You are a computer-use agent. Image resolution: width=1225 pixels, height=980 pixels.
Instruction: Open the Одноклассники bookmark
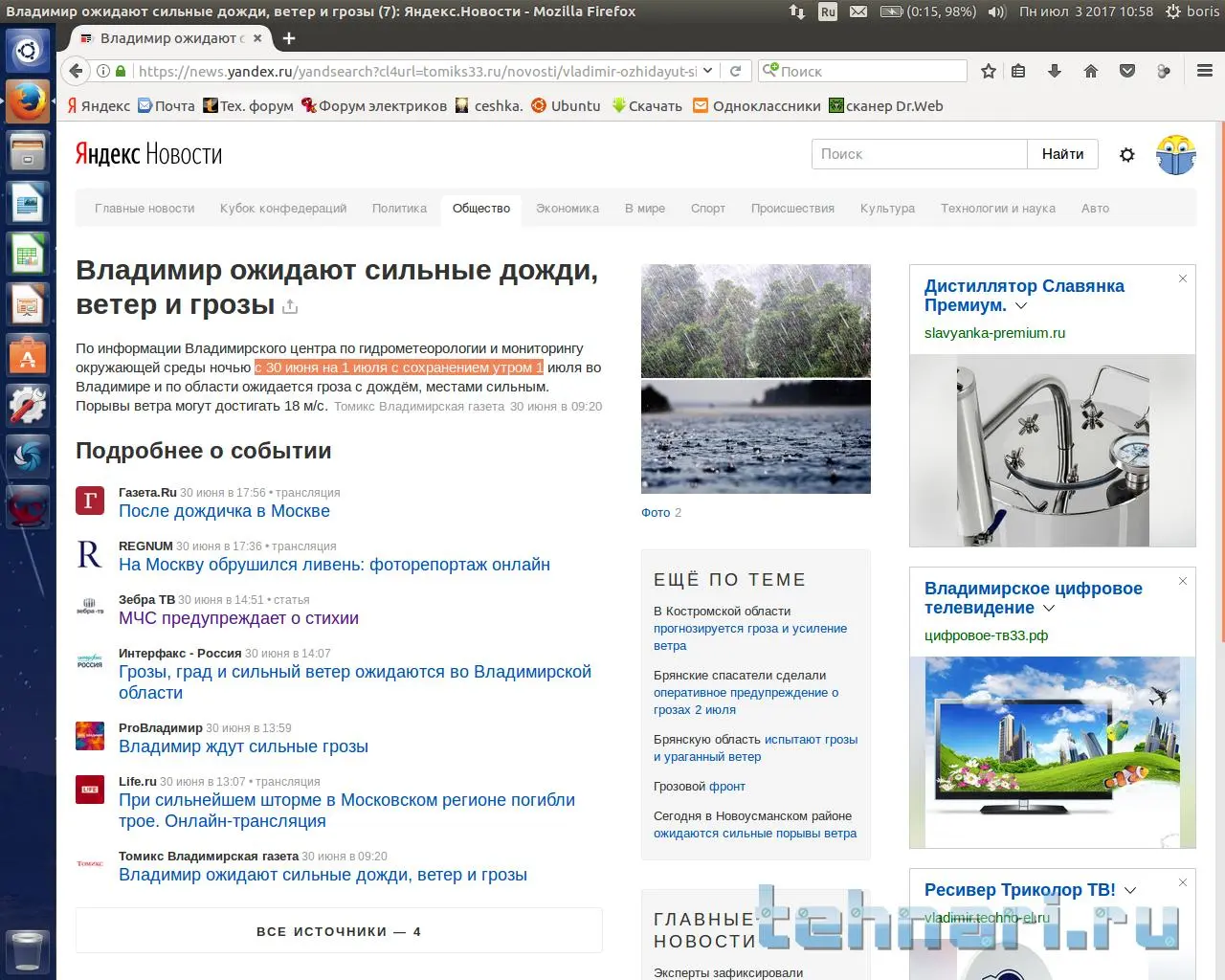click(757, 106)
